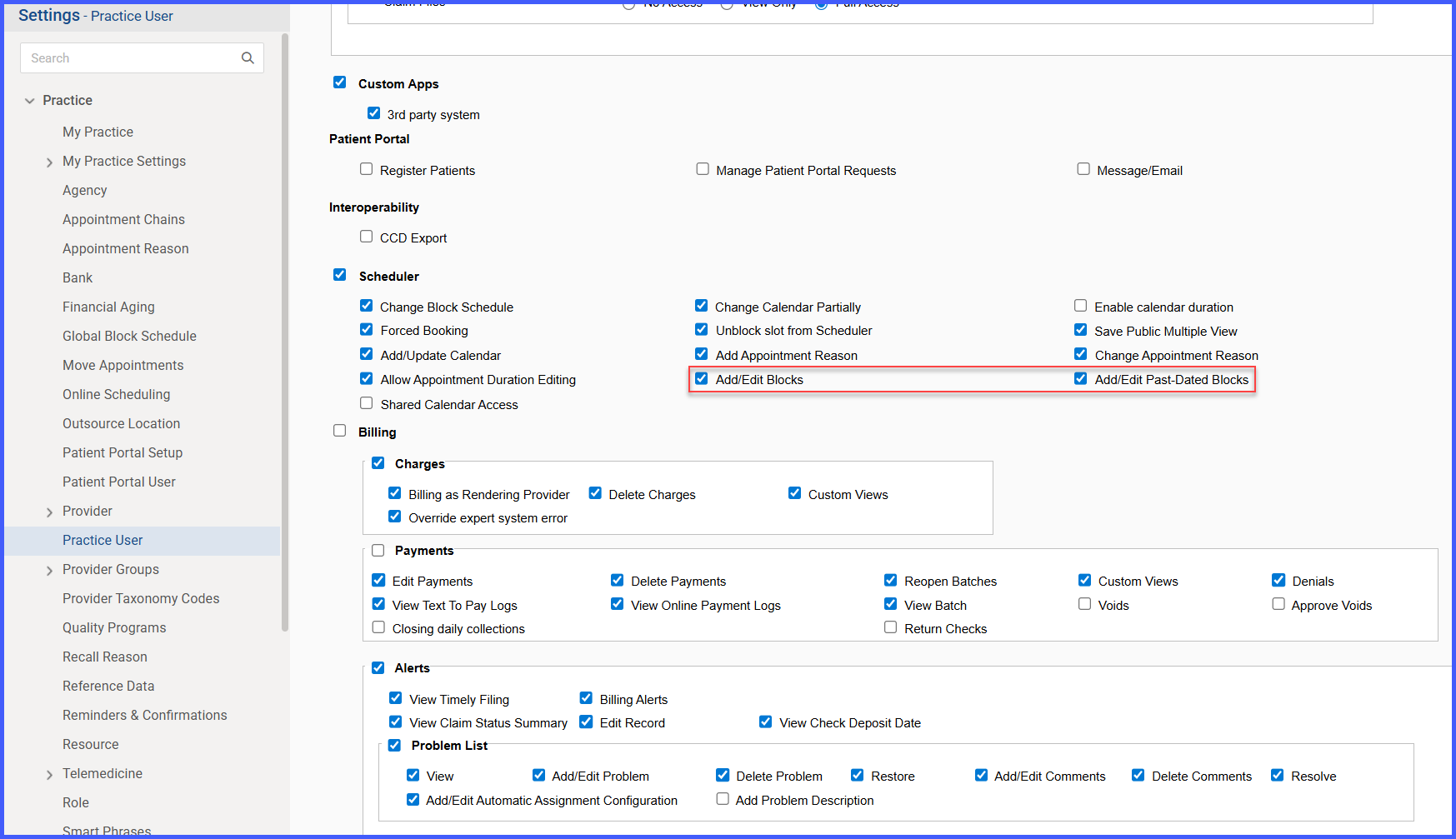1456x839 pixels.
Task: Click the search magnifier icon
Action: coord(248,58)
